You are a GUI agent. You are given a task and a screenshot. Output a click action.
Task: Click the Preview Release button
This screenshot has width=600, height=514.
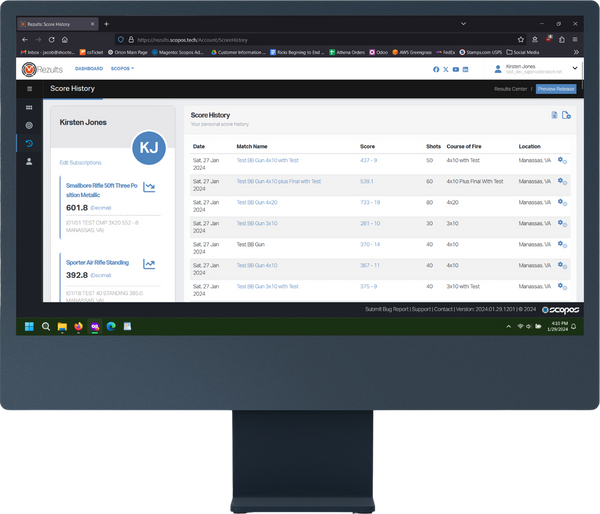[x=557, y=89]
